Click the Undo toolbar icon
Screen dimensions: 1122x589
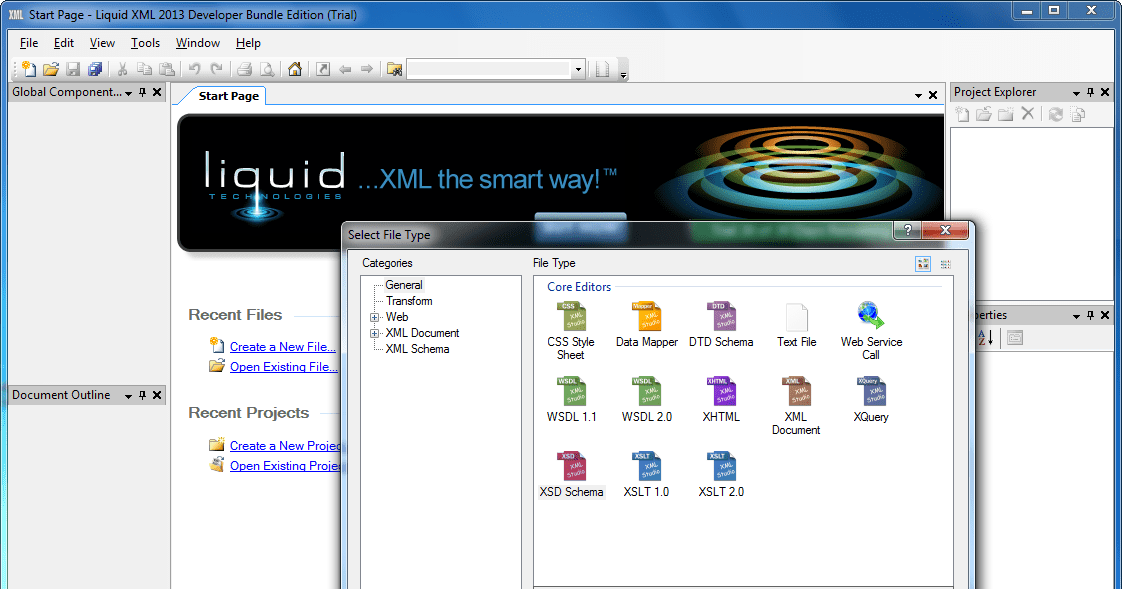pyautogui.click(x=194, y=69)
